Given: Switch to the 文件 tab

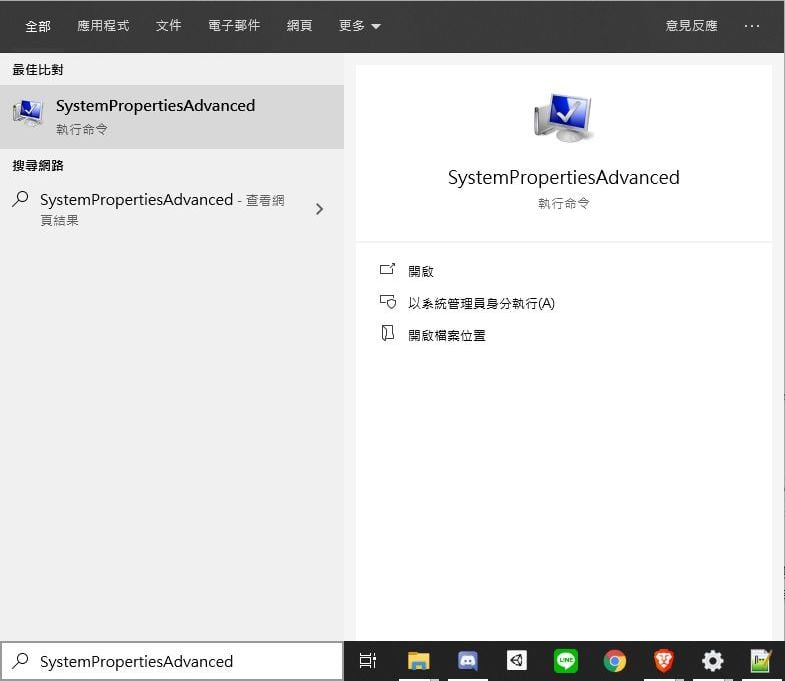Looking at the screenshot, I should [168, 26].
